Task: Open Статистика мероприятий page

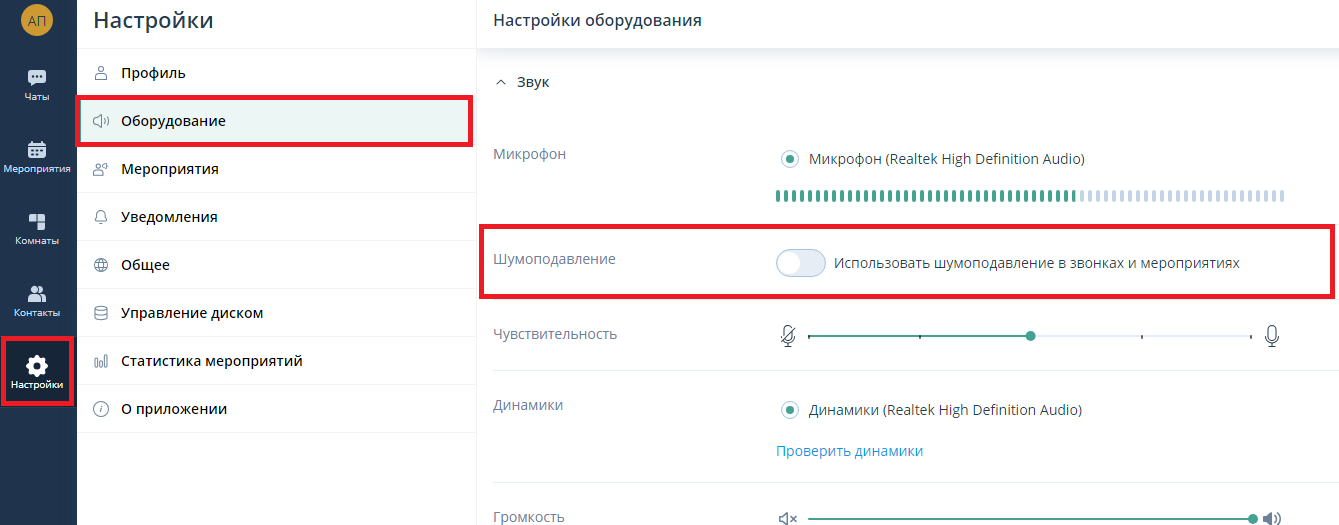Action: click(x=276, y=361)
